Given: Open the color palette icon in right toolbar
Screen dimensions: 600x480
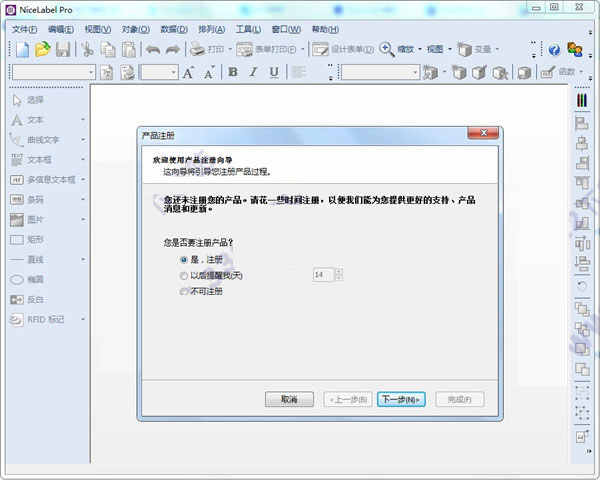Looking at the screenshot, I should [582, 101].
